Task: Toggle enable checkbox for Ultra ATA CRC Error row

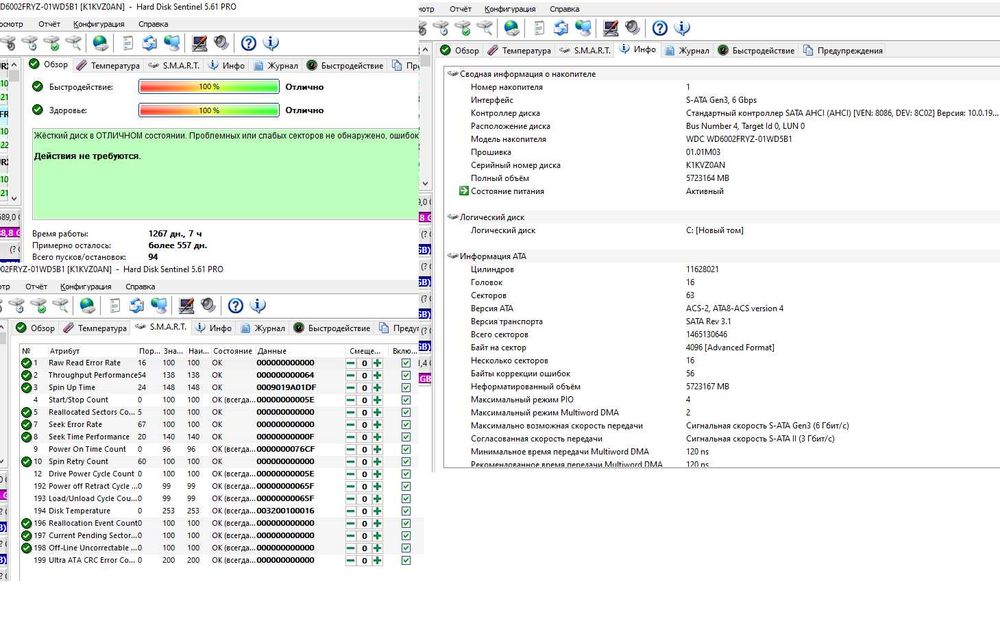Action: click(x=406, y=560)
